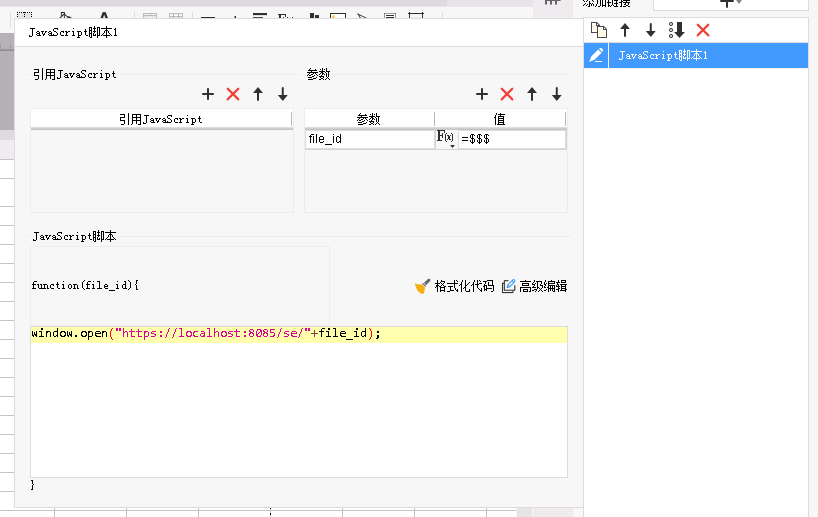The width and height of the screenshot is (818, 517).
Task: Copy the selected hyperlink item
Action: 599,30
